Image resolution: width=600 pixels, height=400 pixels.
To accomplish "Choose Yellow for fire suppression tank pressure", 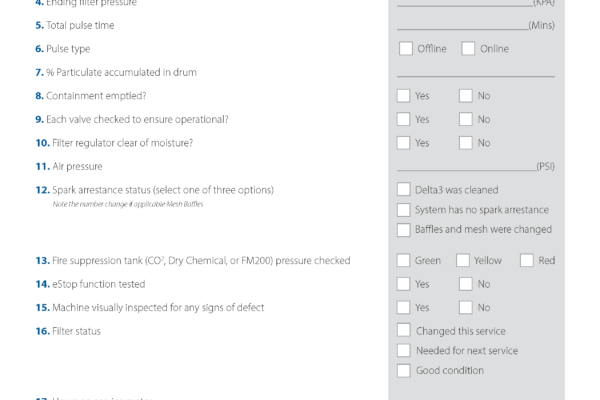I will [463, 260].
